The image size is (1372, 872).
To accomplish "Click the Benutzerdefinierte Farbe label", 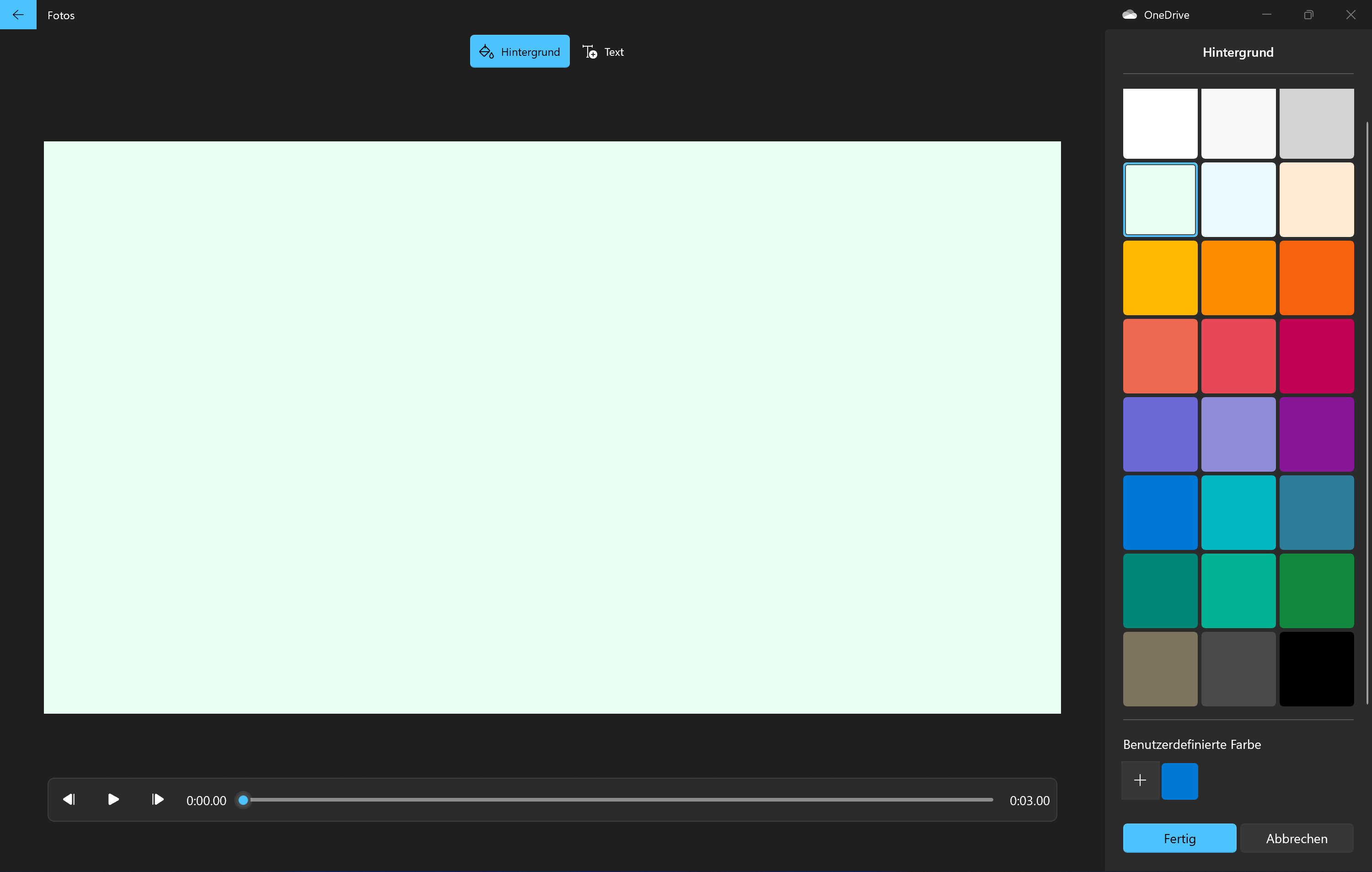I will point(1192,744).
